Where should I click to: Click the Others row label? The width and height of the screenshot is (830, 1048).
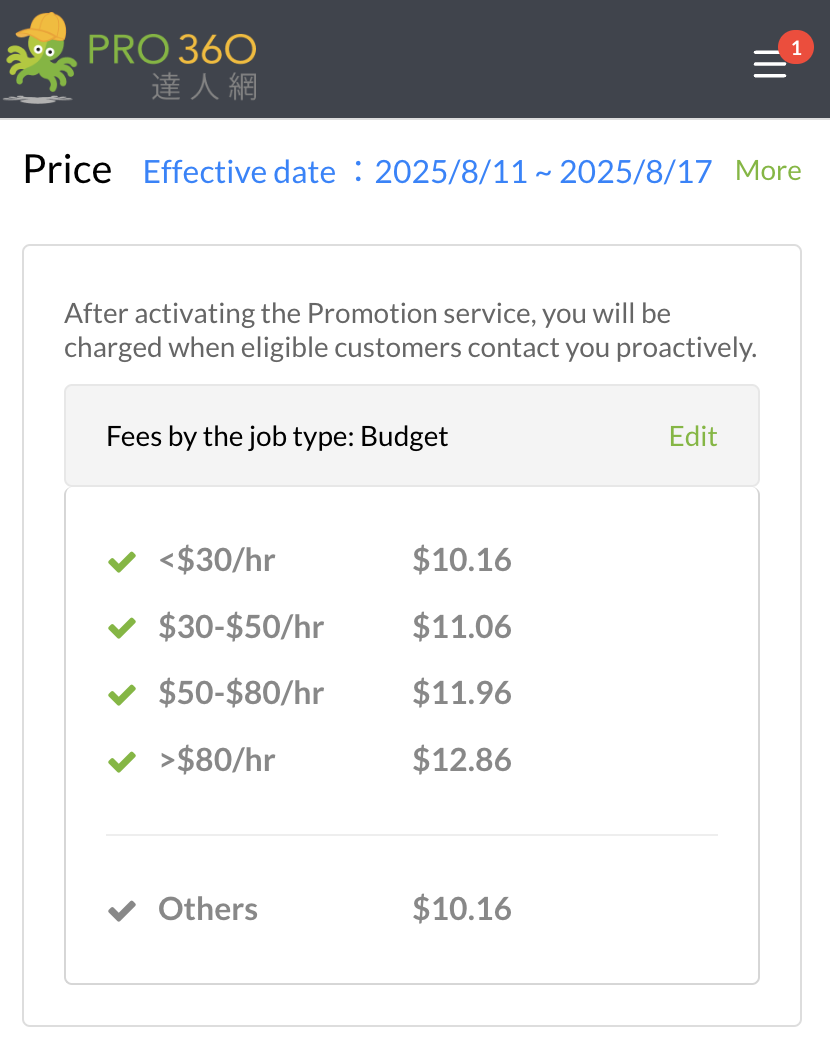click(x=208, y=909)
